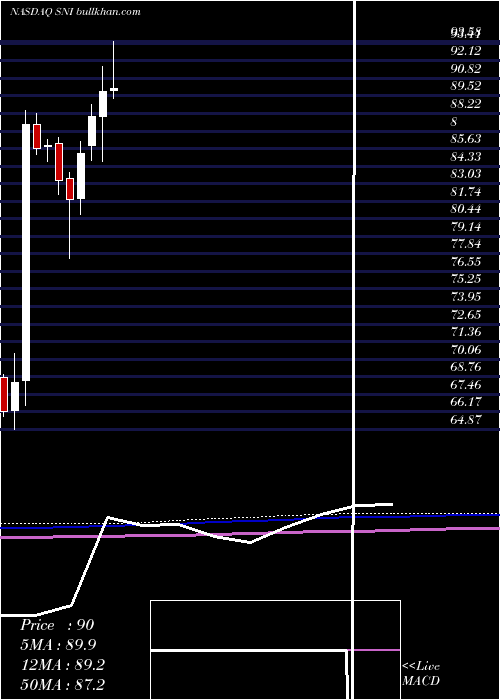Click the 80.44 price label

466,209
